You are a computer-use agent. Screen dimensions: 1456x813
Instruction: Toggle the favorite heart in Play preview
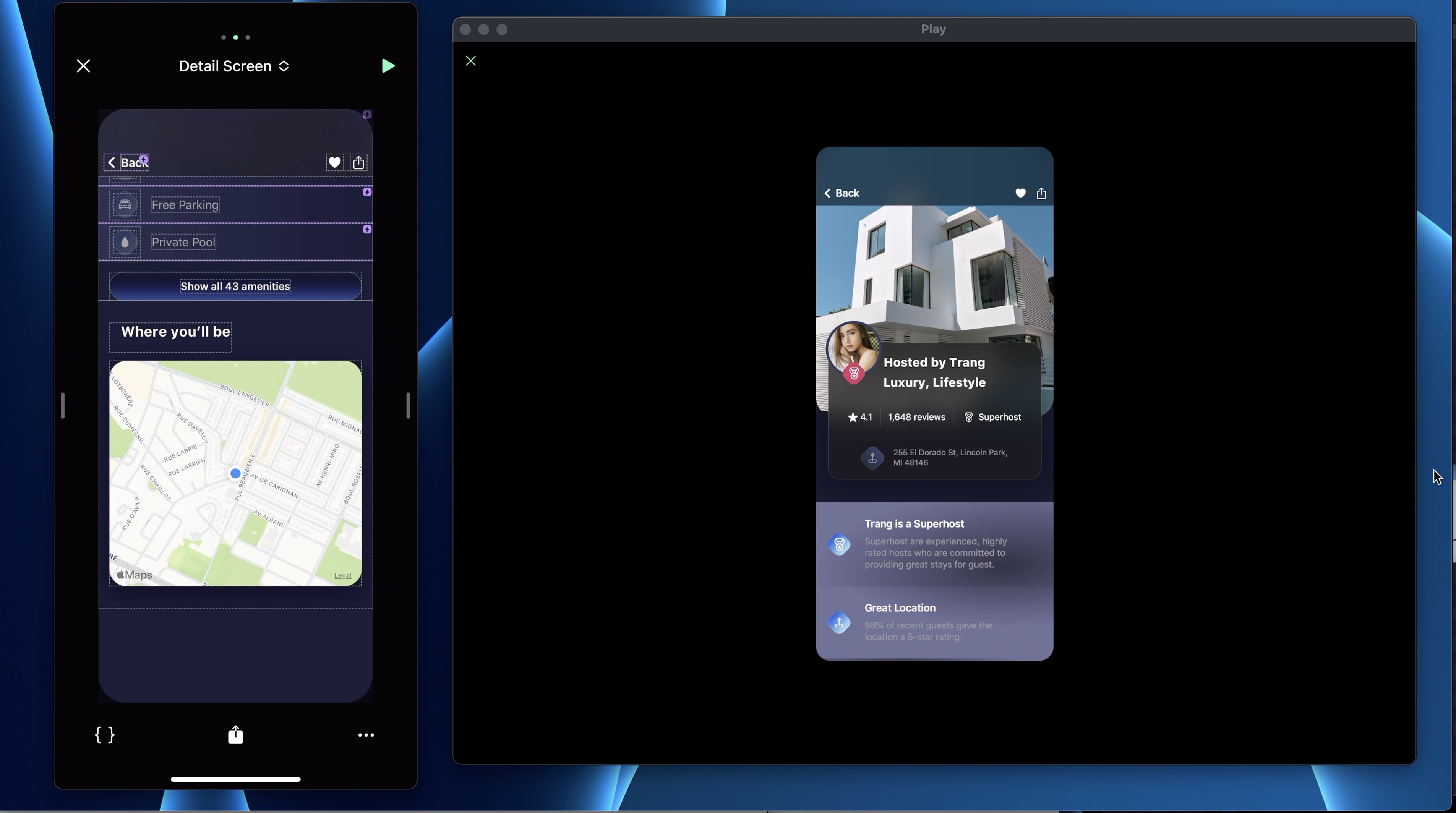[1020, 193]
